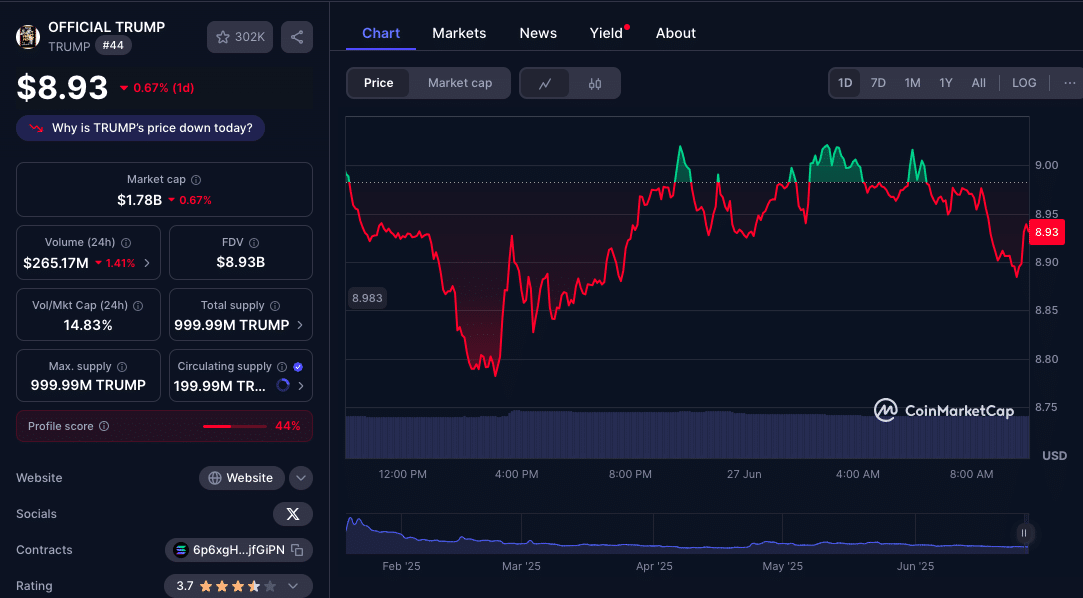Screen dimensions: 1083x598
Task: Open the X social link
Action: pyautogui.click(x=293, y=514)
